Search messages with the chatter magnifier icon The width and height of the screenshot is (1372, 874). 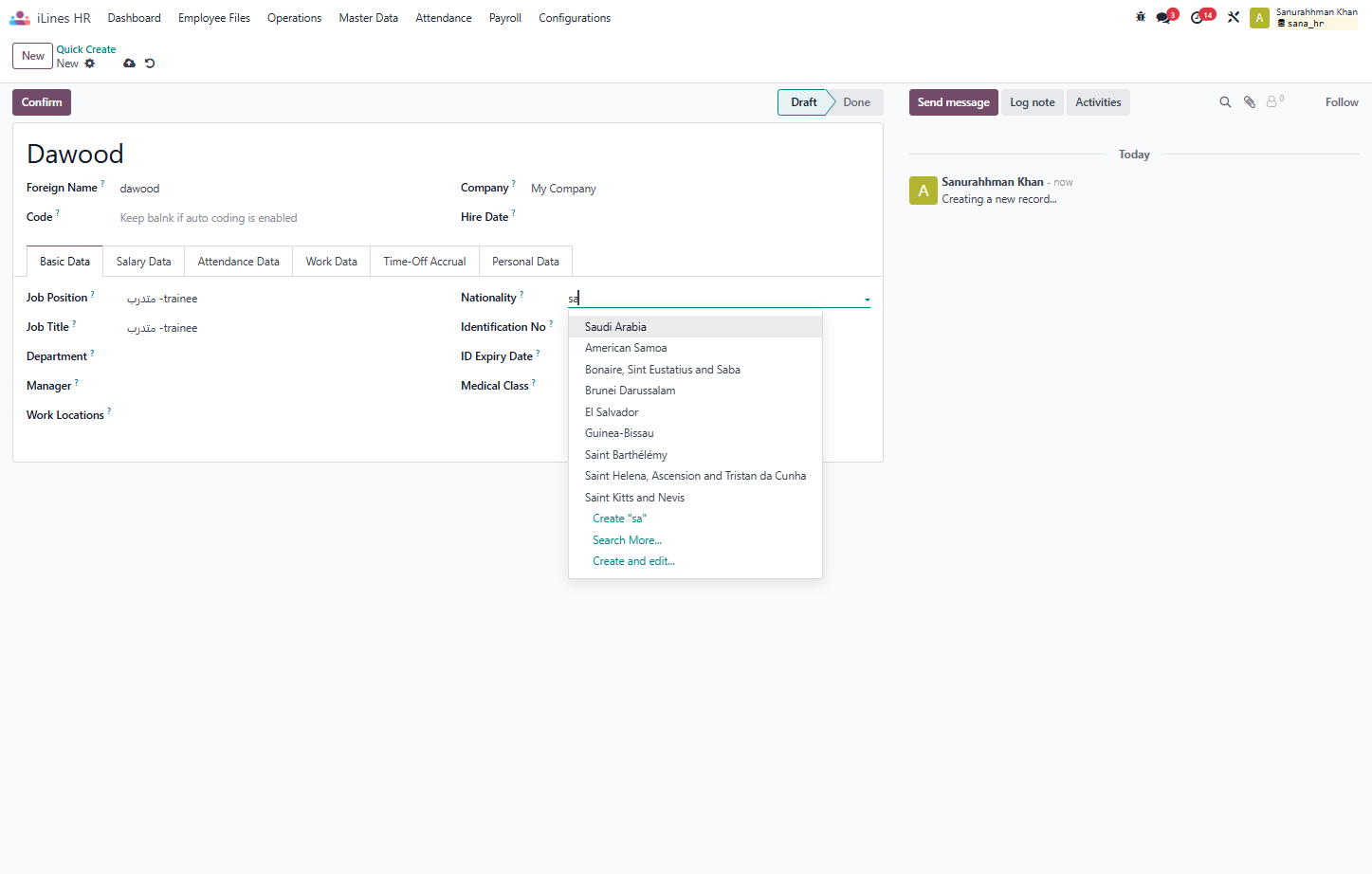coord(1225,102)
